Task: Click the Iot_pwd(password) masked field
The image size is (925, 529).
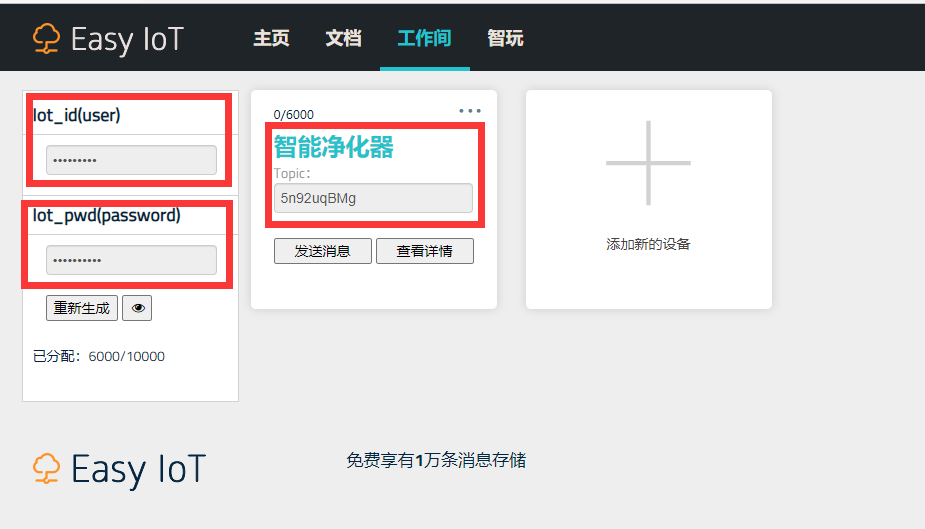Action: (132, 260)
